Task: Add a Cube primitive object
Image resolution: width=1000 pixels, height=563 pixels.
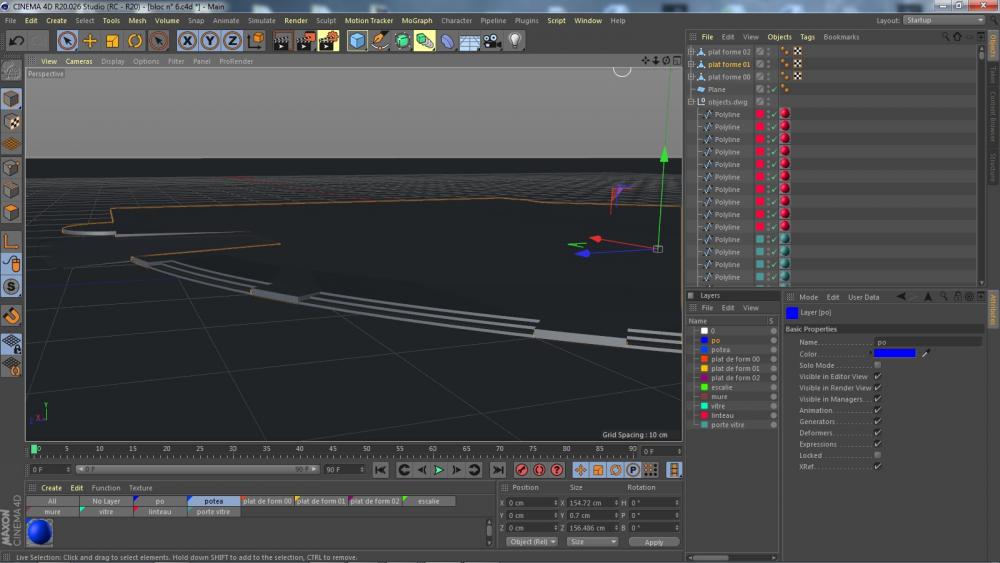Action: pyautogui.click(x=357, y=41)
